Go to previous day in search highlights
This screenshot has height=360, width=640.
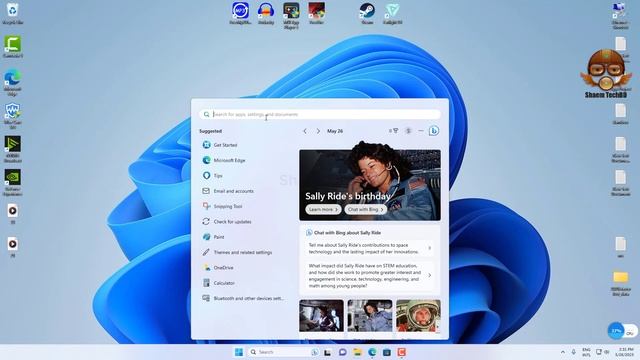click(305, 131)
